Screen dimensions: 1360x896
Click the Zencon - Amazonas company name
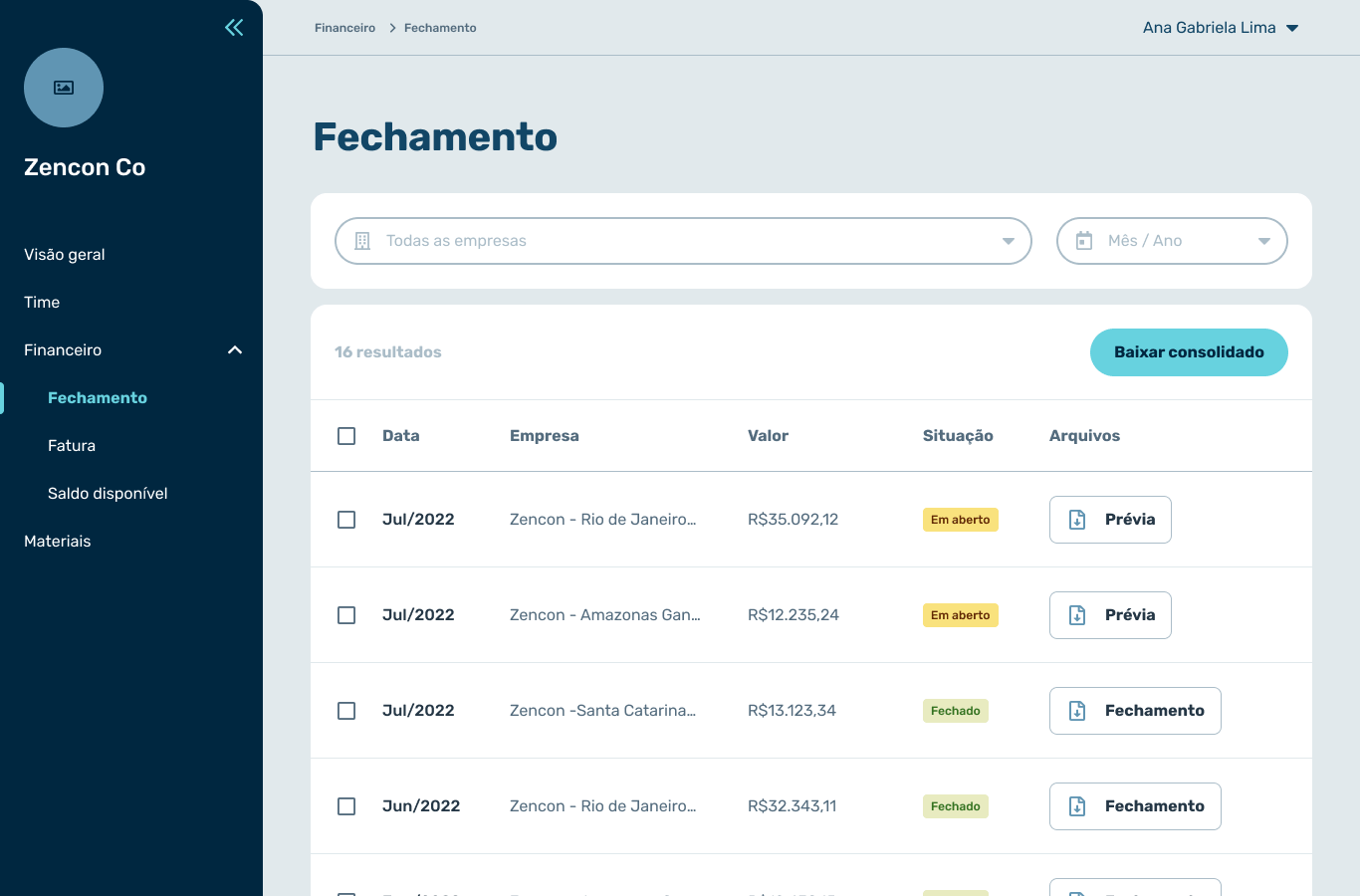click(x=604, y=614)
